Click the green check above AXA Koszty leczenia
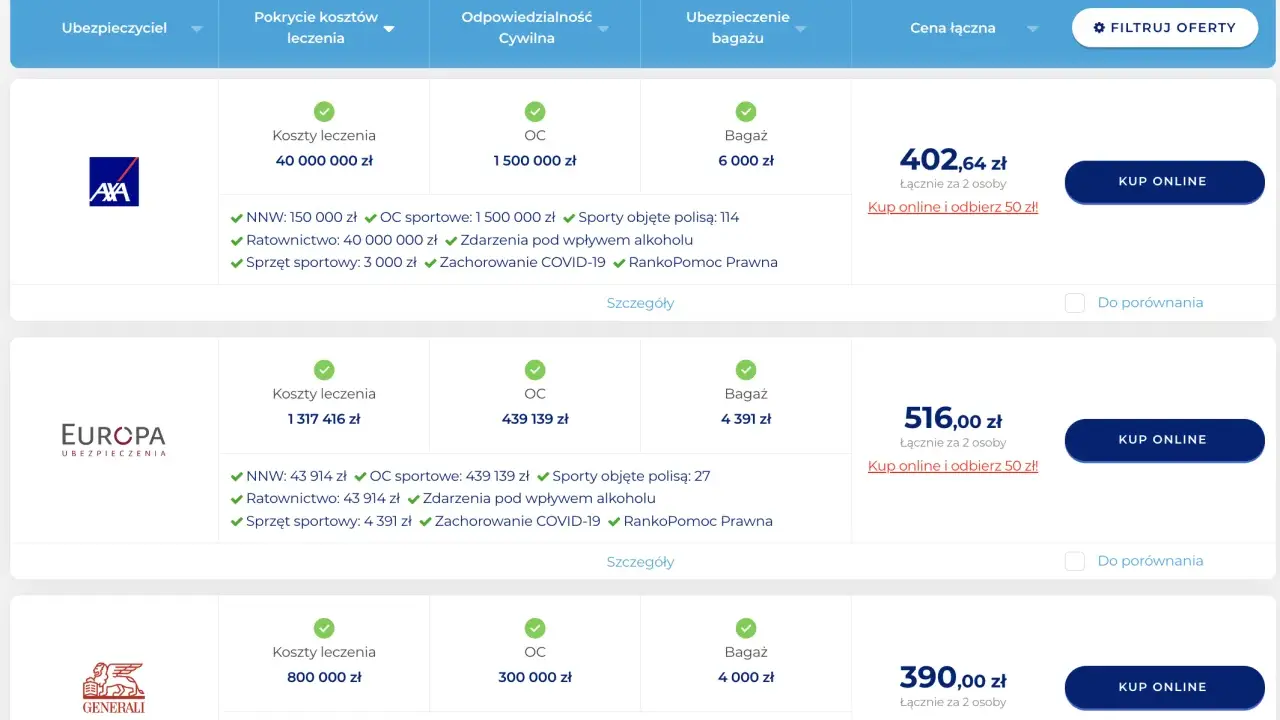This screenshot has width=1280, height=720. pyautogui.click(x=324, y=111)
